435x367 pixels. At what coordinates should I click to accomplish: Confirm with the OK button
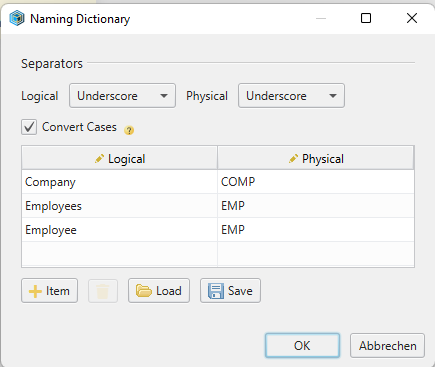pos(302,346)
